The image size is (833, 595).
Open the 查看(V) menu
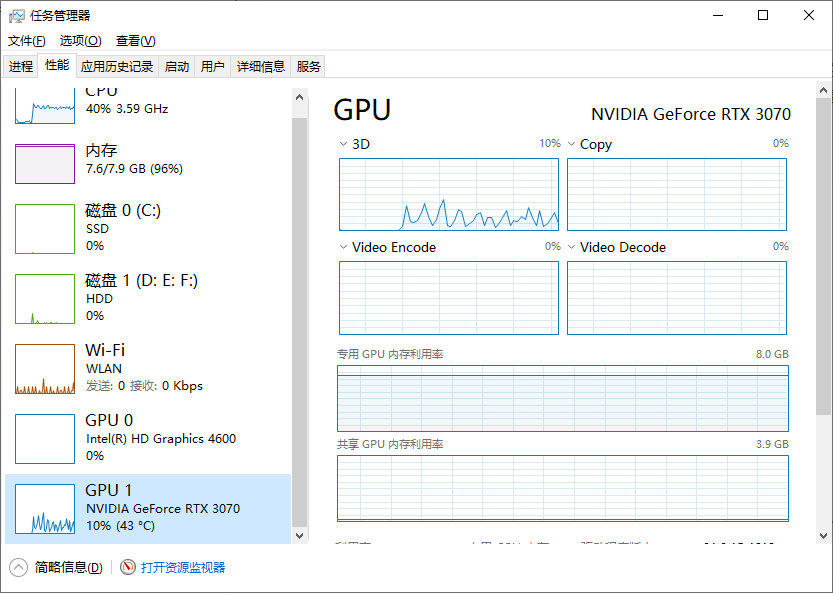[x=135, y=40]
